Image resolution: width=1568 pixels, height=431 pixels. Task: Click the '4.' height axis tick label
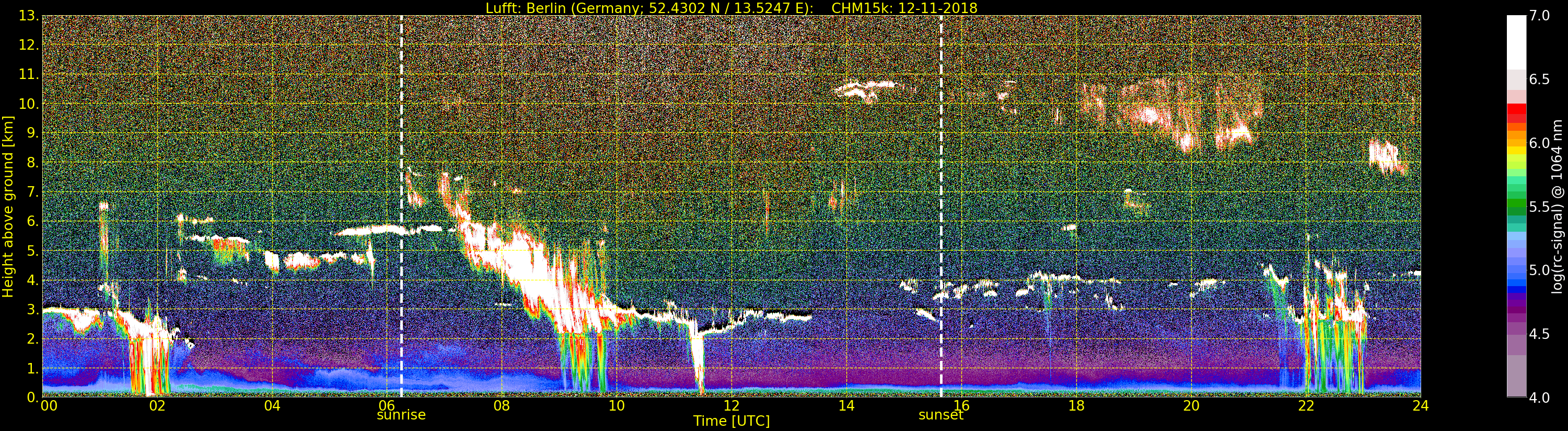pos(33,280)
